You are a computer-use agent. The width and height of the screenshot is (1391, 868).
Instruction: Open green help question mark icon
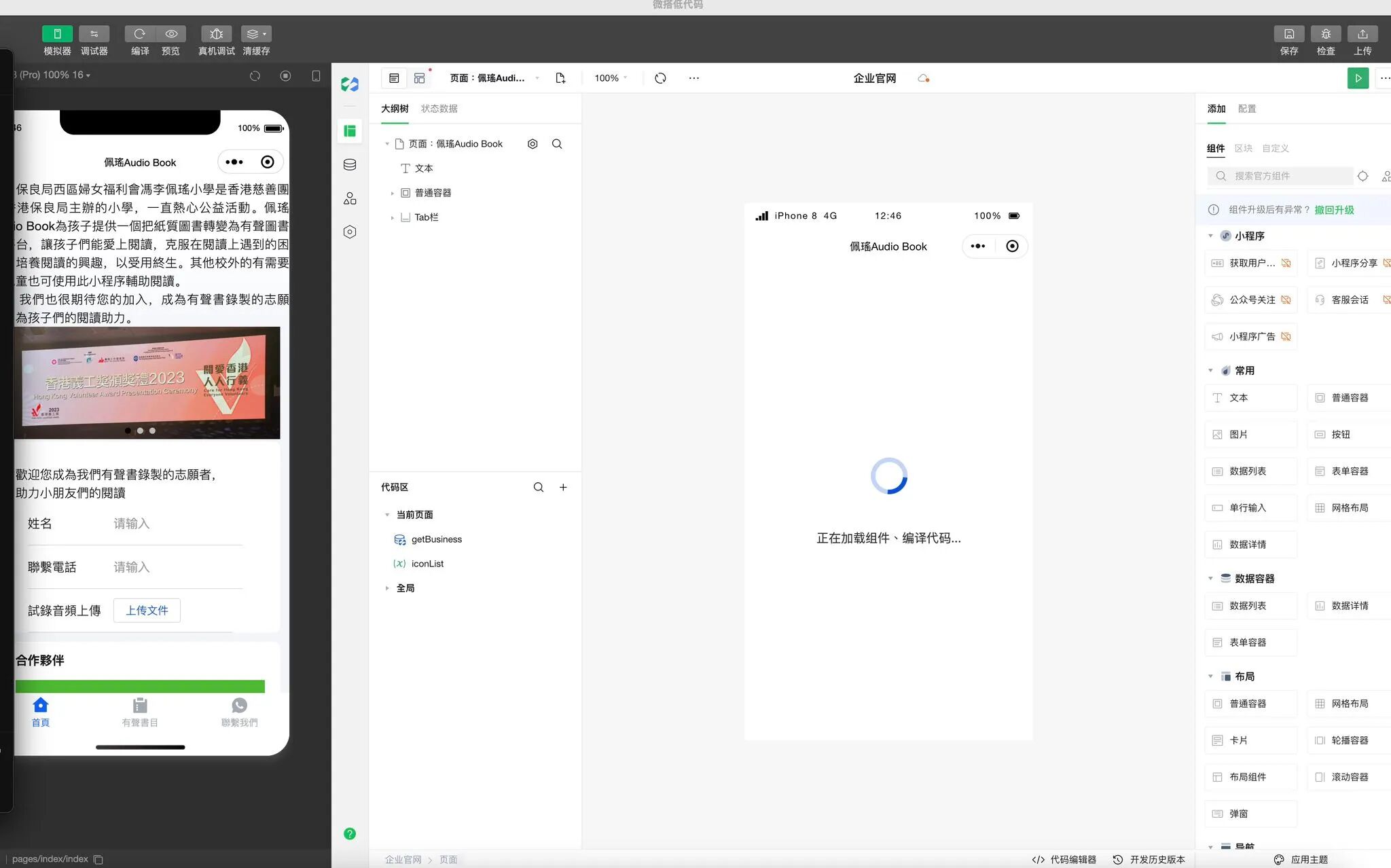(350, 834)
